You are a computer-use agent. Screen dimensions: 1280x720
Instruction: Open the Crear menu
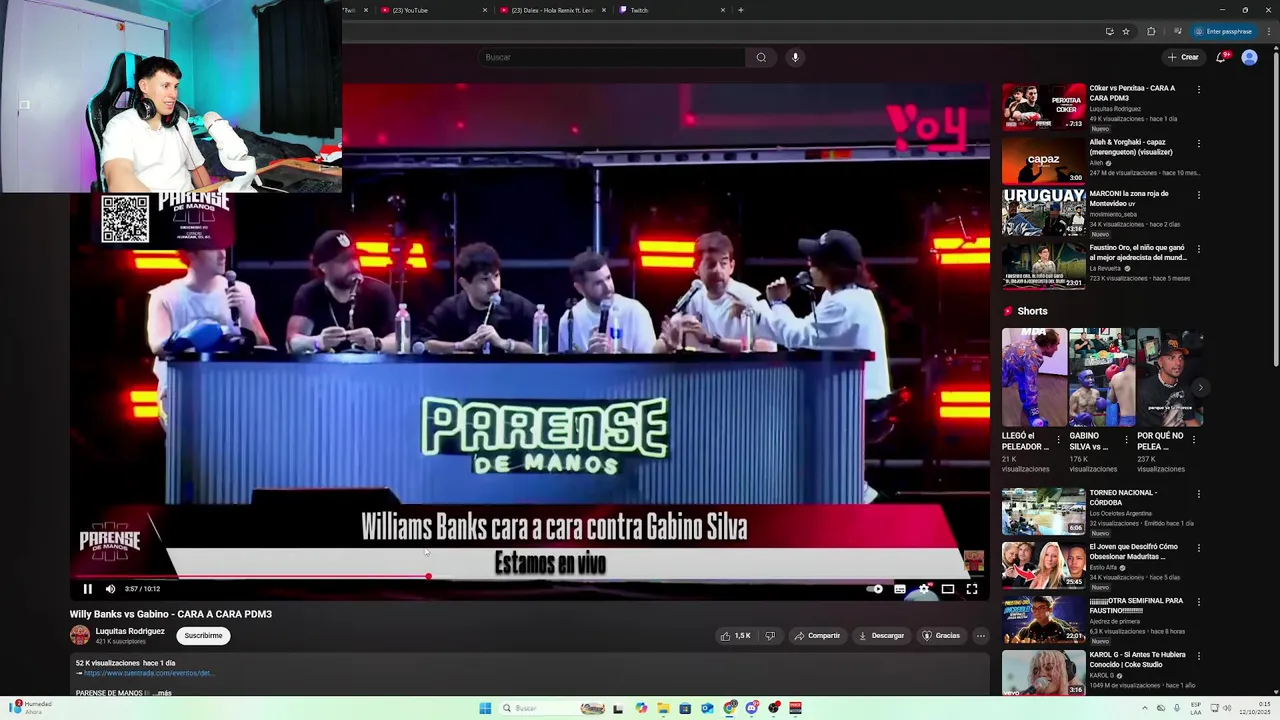1183,57
